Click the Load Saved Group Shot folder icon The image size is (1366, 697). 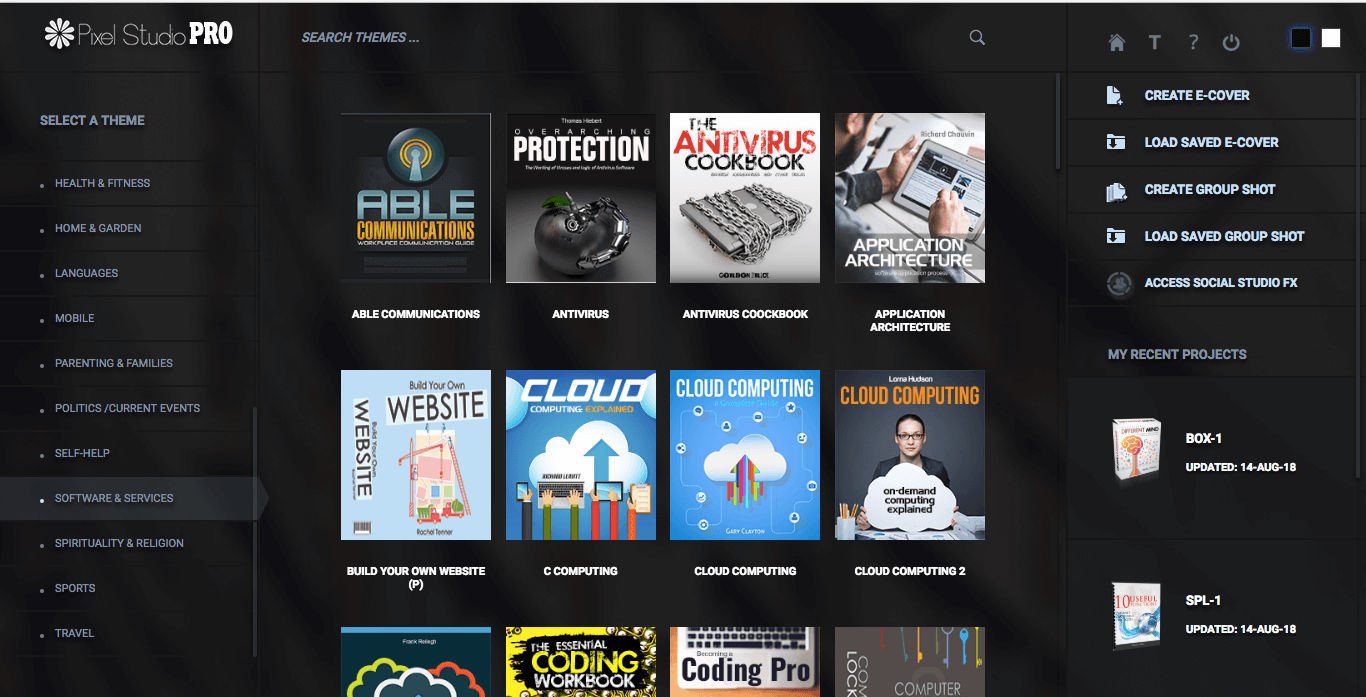pyautogui.click(x=1115, y=236)
